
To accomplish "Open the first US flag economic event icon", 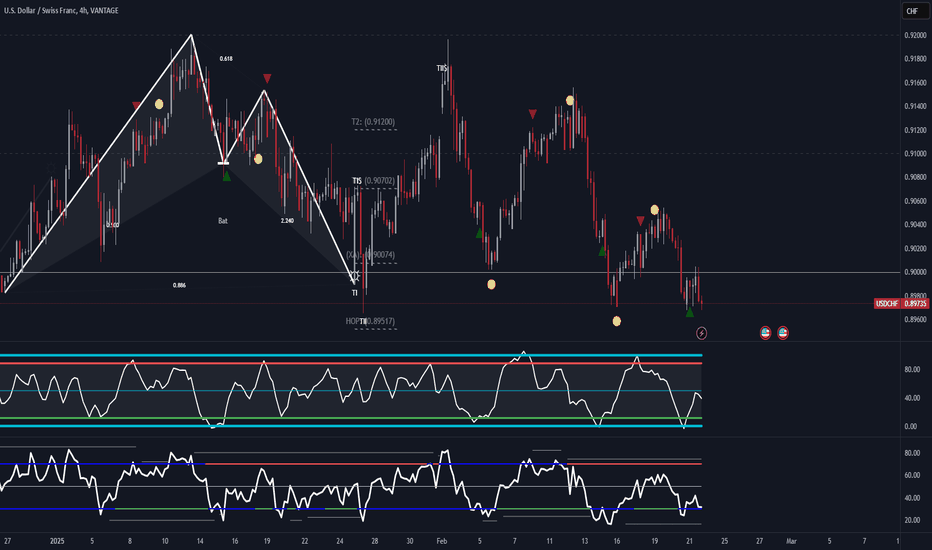I will tap(766, 333).
